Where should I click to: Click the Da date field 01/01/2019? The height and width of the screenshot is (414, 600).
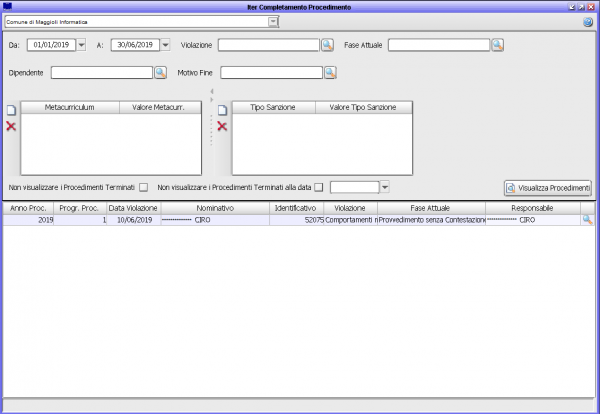(52, 45)
